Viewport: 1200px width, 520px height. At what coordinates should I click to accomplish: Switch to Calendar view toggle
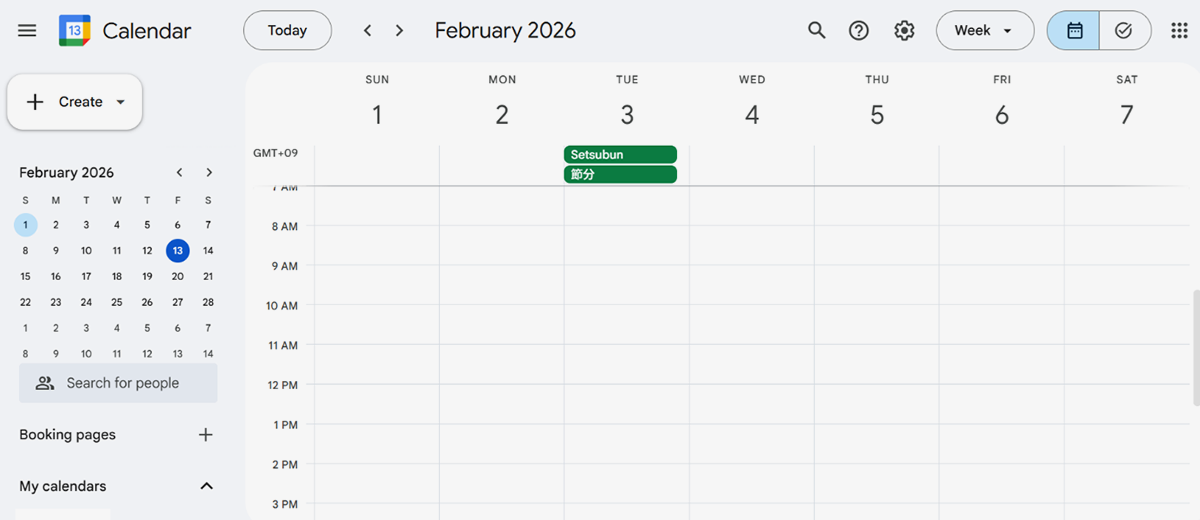click(x=1074, y=30)
